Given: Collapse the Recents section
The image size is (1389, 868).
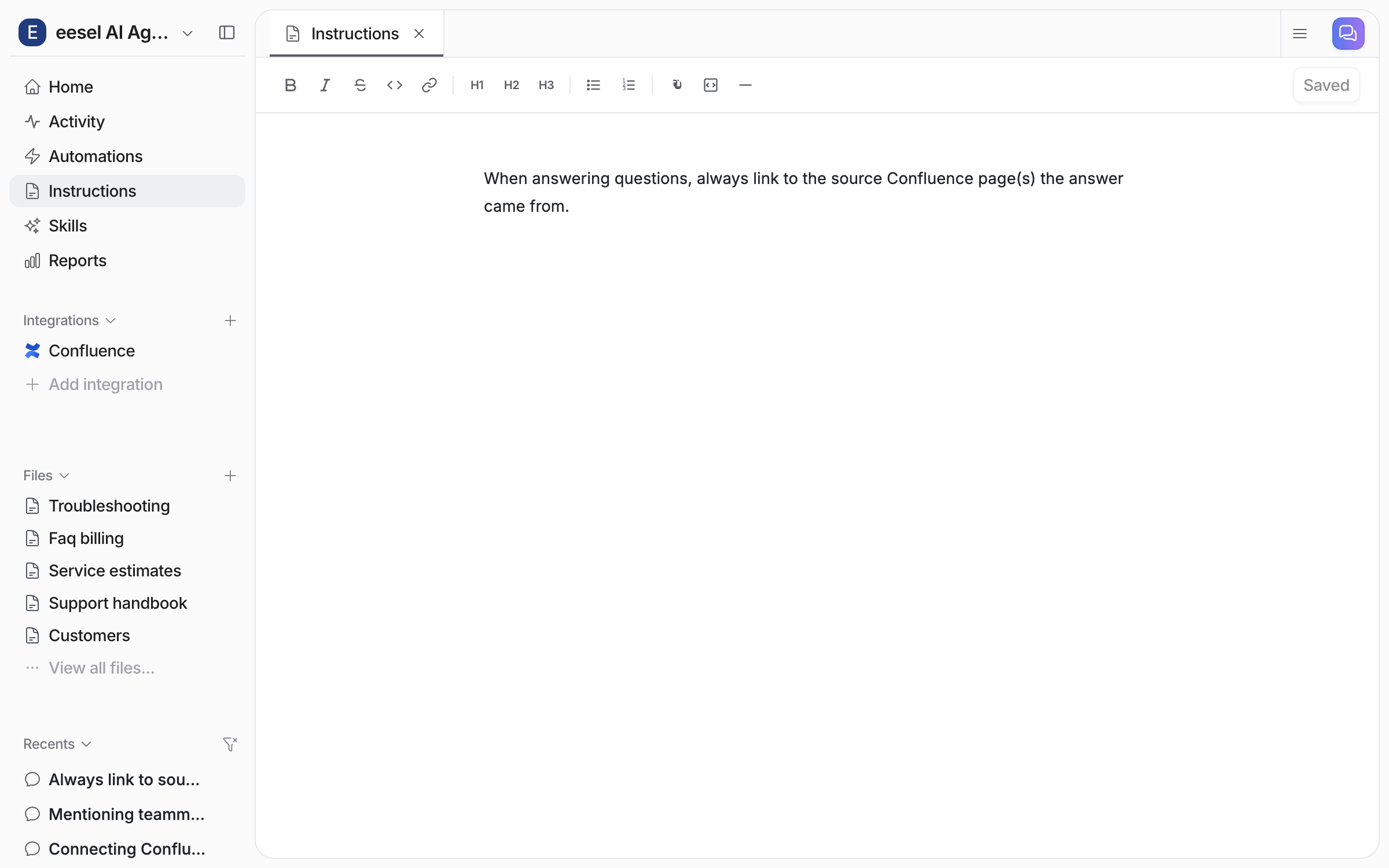Looking at the screenshot, I should (57, 744).
